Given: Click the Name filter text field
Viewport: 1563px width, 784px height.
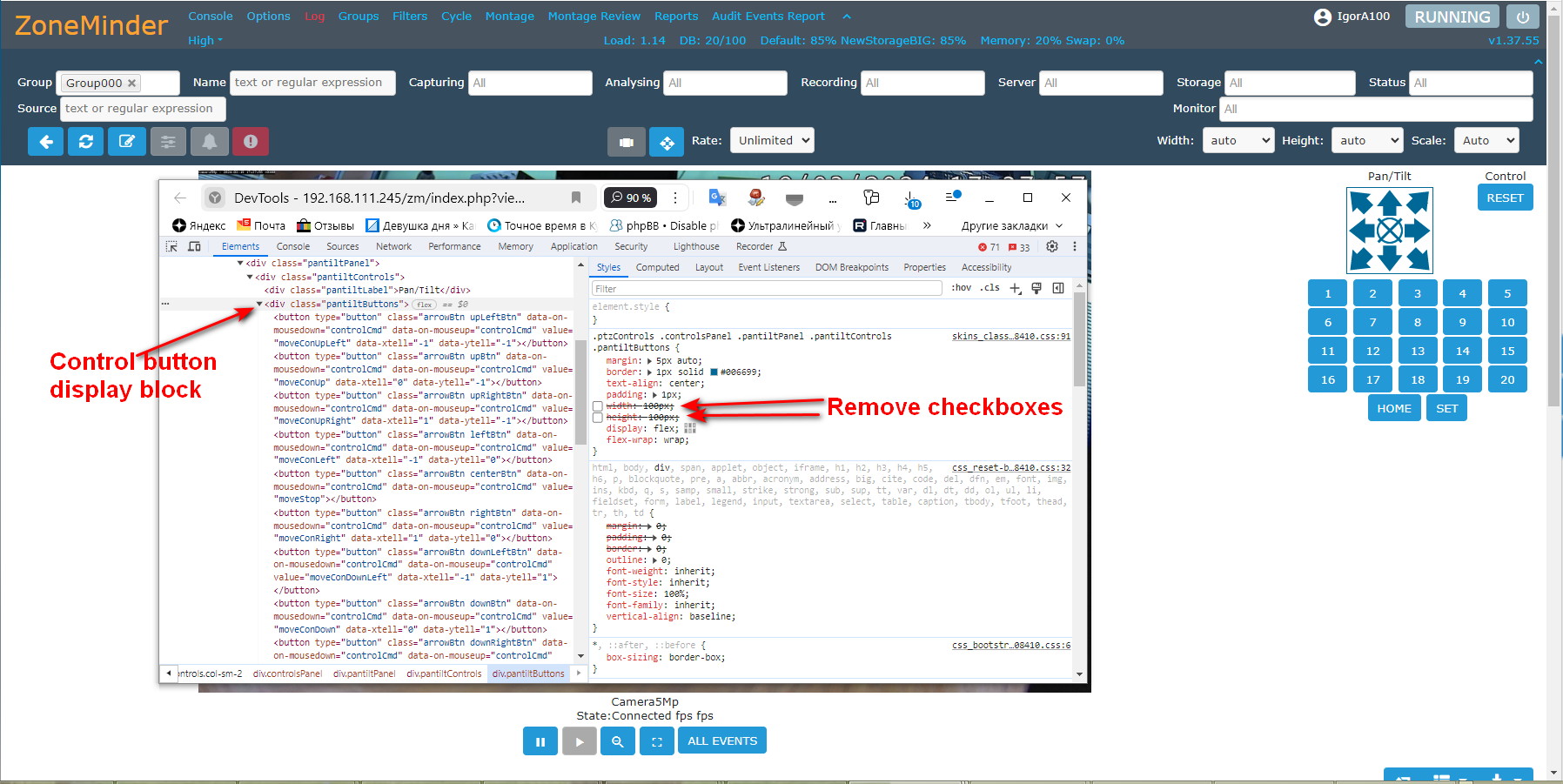Looking at the screenshot, I should (313, 83).
